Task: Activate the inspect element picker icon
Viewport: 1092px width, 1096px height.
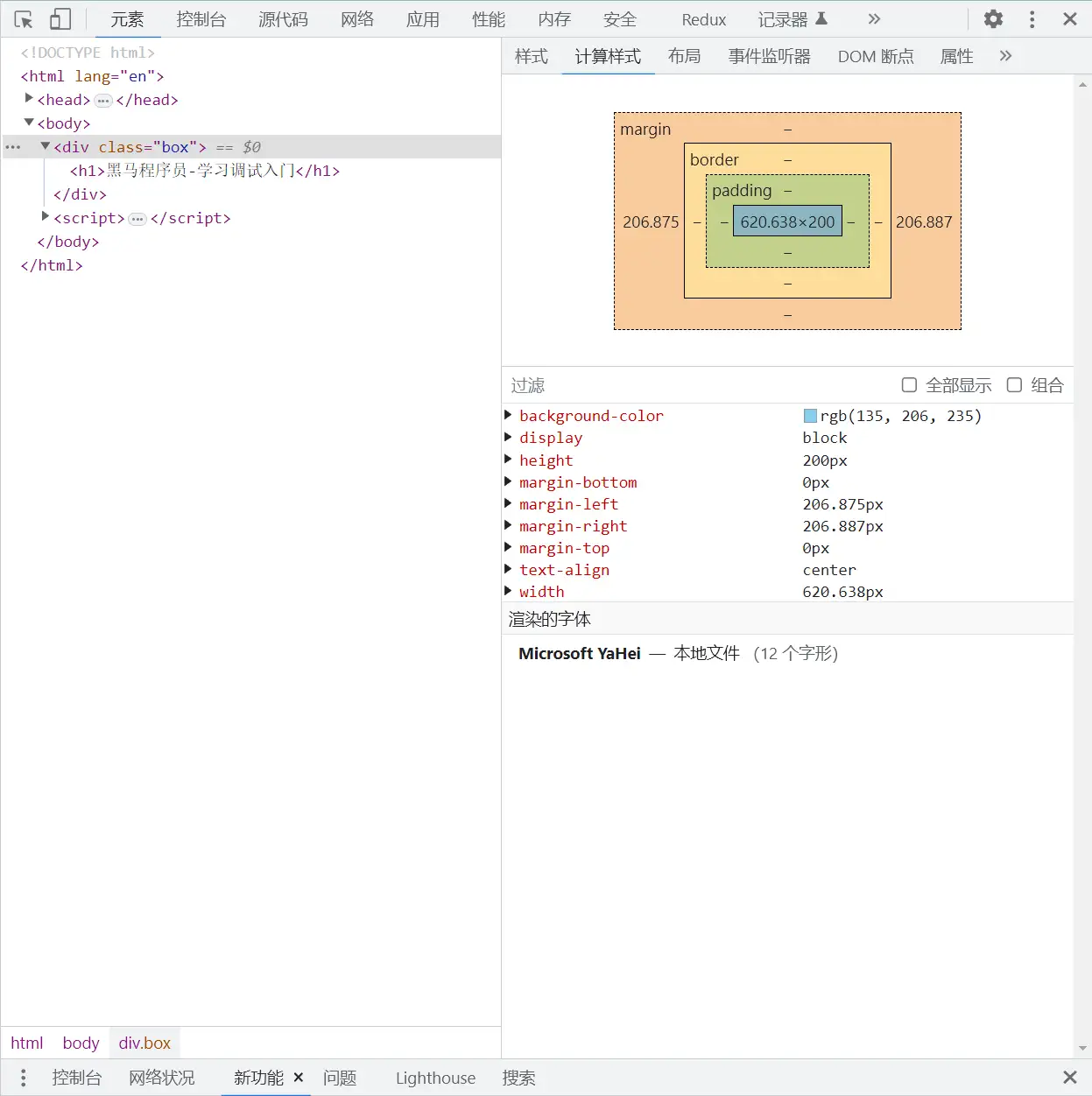Action: pos(24,19)
